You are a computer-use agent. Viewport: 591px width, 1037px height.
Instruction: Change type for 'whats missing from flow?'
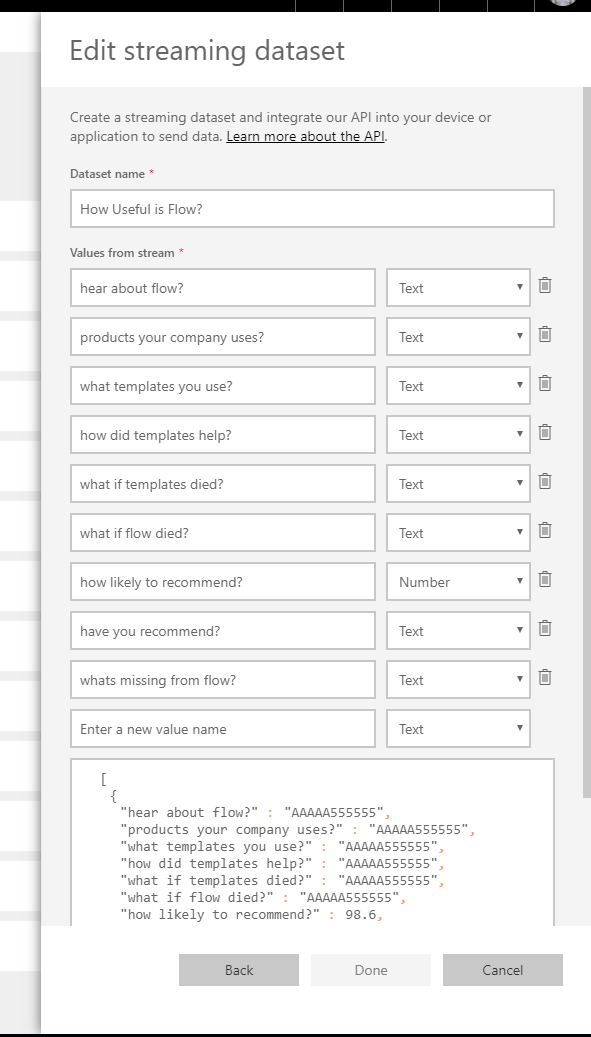click(458, 679)
